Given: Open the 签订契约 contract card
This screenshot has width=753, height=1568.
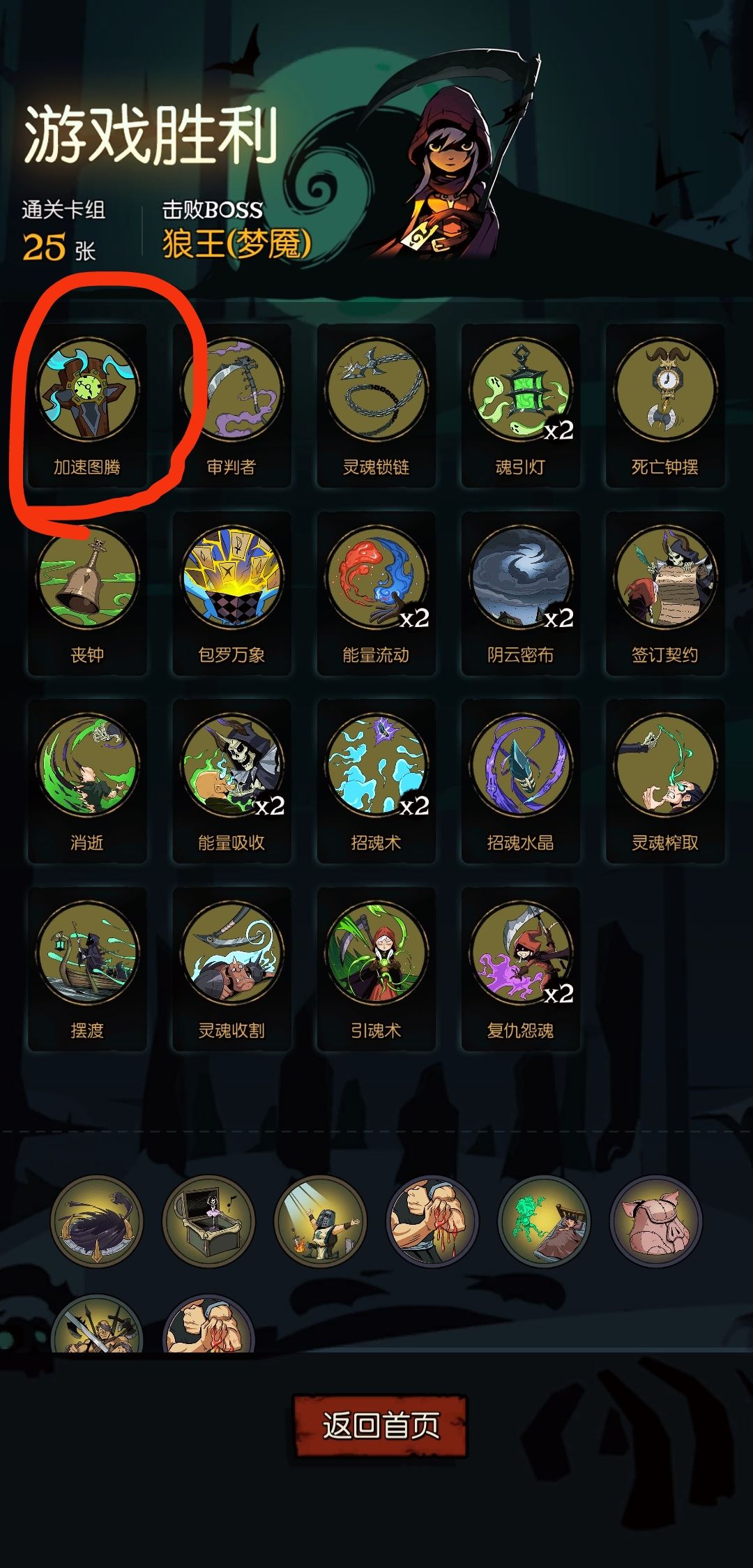Looking at the screenshot, I should (x=664, y=594).
